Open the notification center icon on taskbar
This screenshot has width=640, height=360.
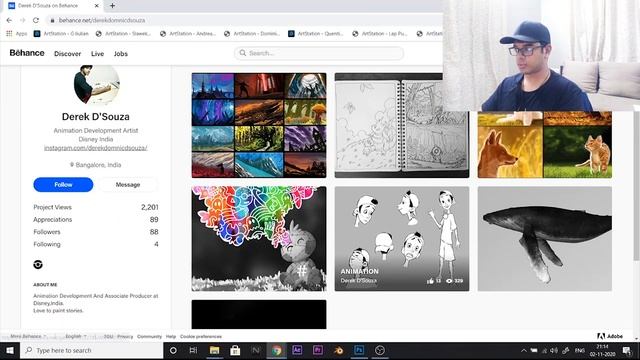pyautogui.click(x=627, y=350)
